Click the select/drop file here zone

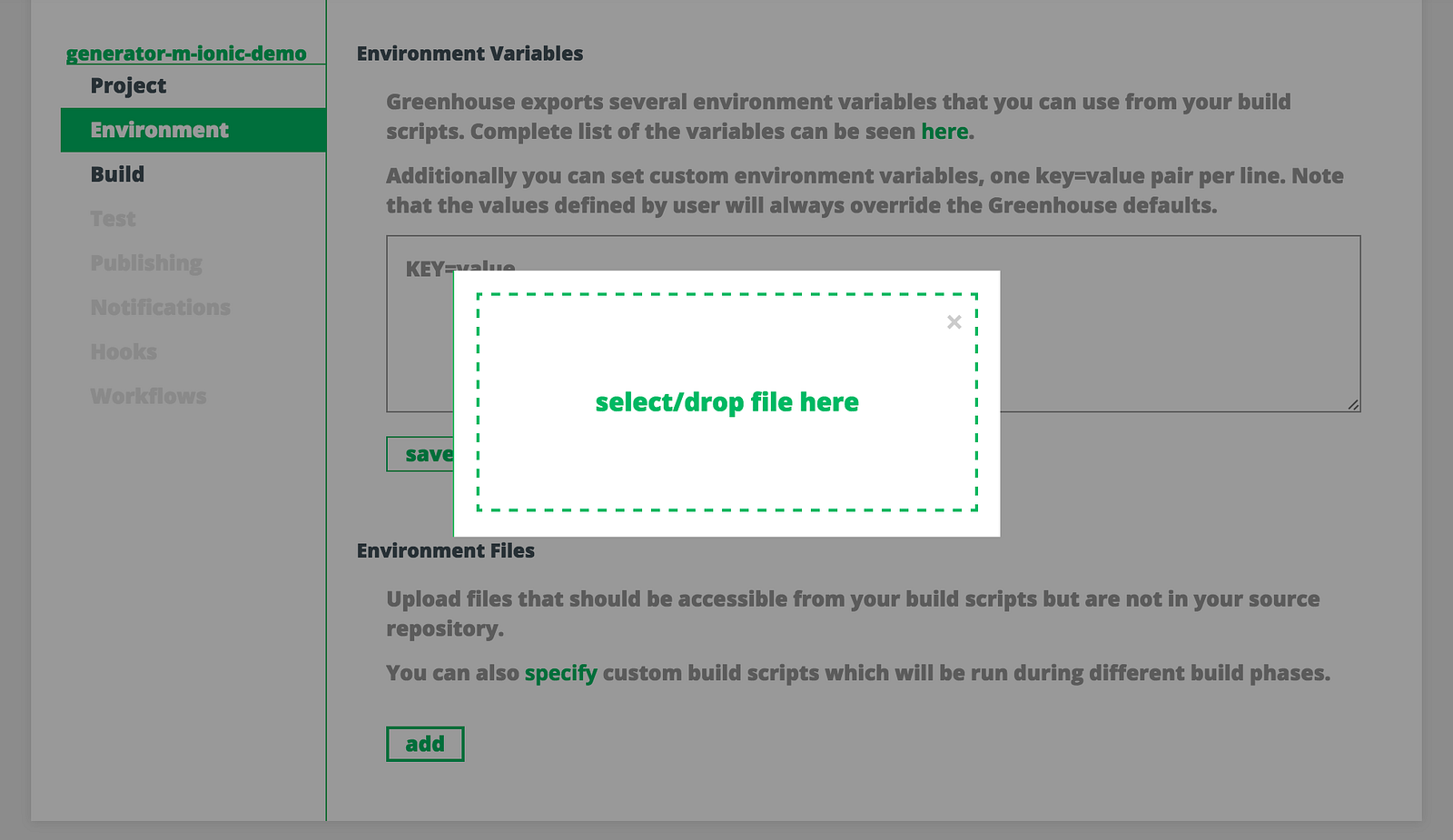click(x=726, y=402)
